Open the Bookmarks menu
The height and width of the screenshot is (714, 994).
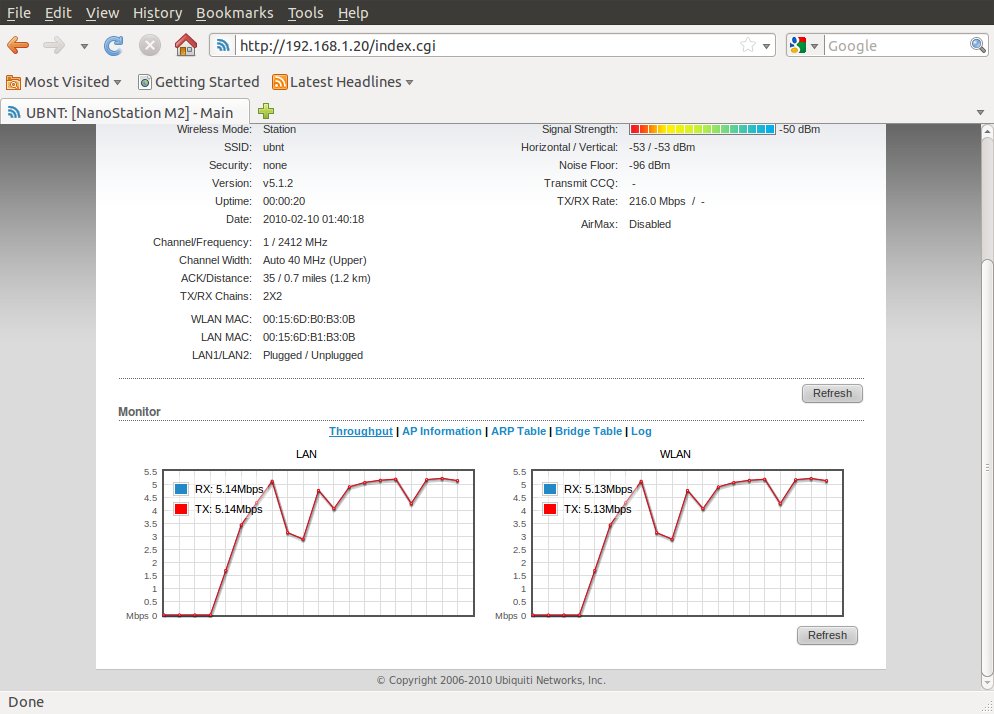(x=235, y=13)
